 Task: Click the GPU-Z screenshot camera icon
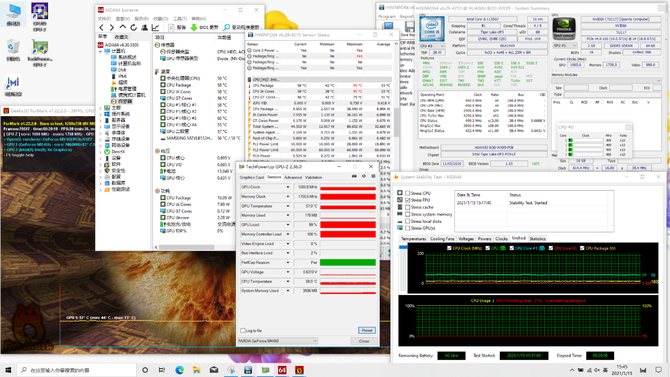coord(354,176)
